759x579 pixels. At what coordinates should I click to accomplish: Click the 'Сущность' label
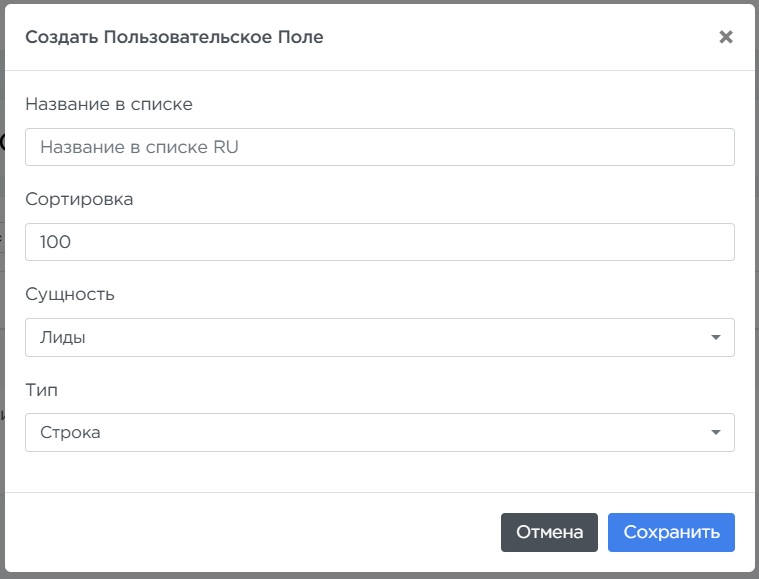pyautogui.click(x=70, y=294)
